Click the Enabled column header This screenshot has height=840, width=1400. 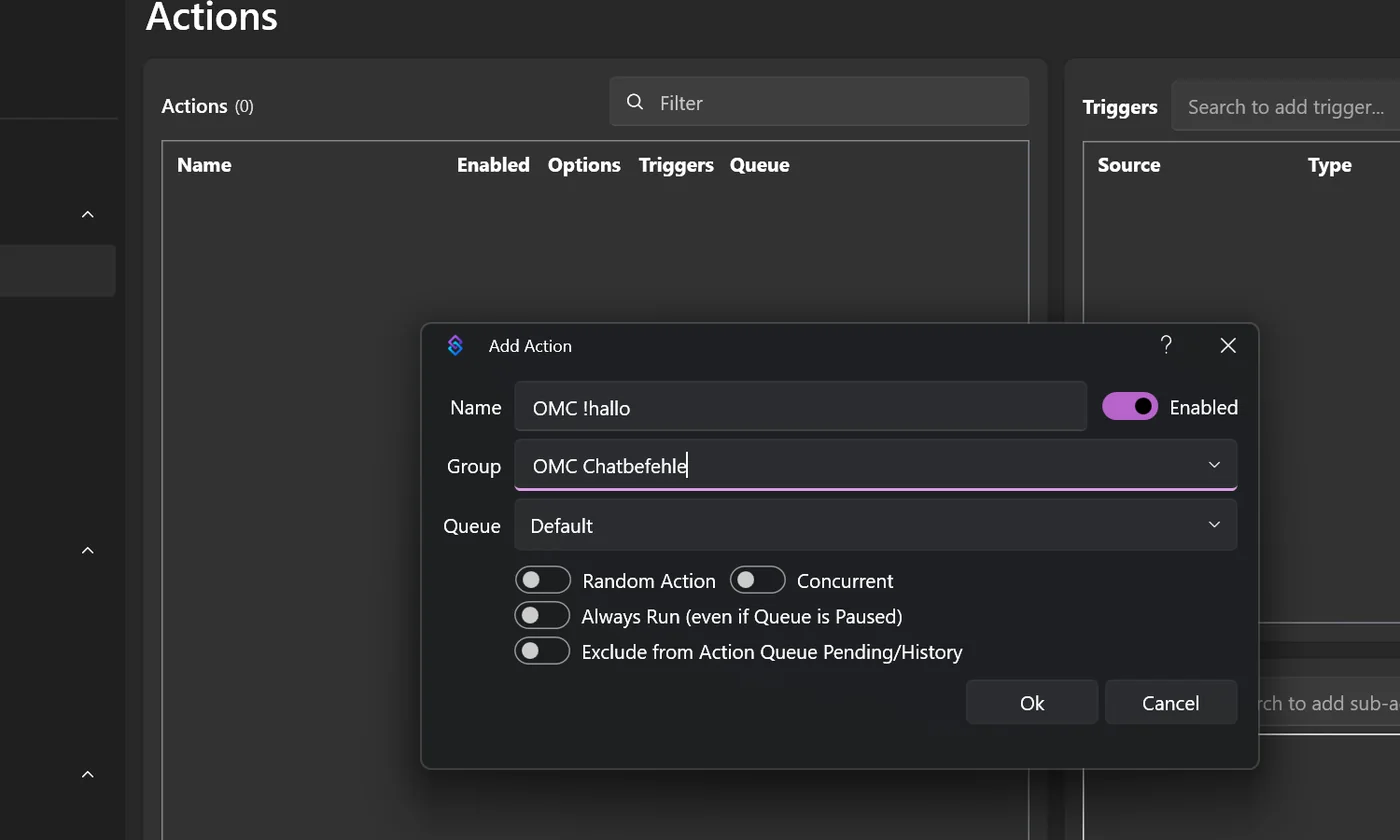click(493, 165)
